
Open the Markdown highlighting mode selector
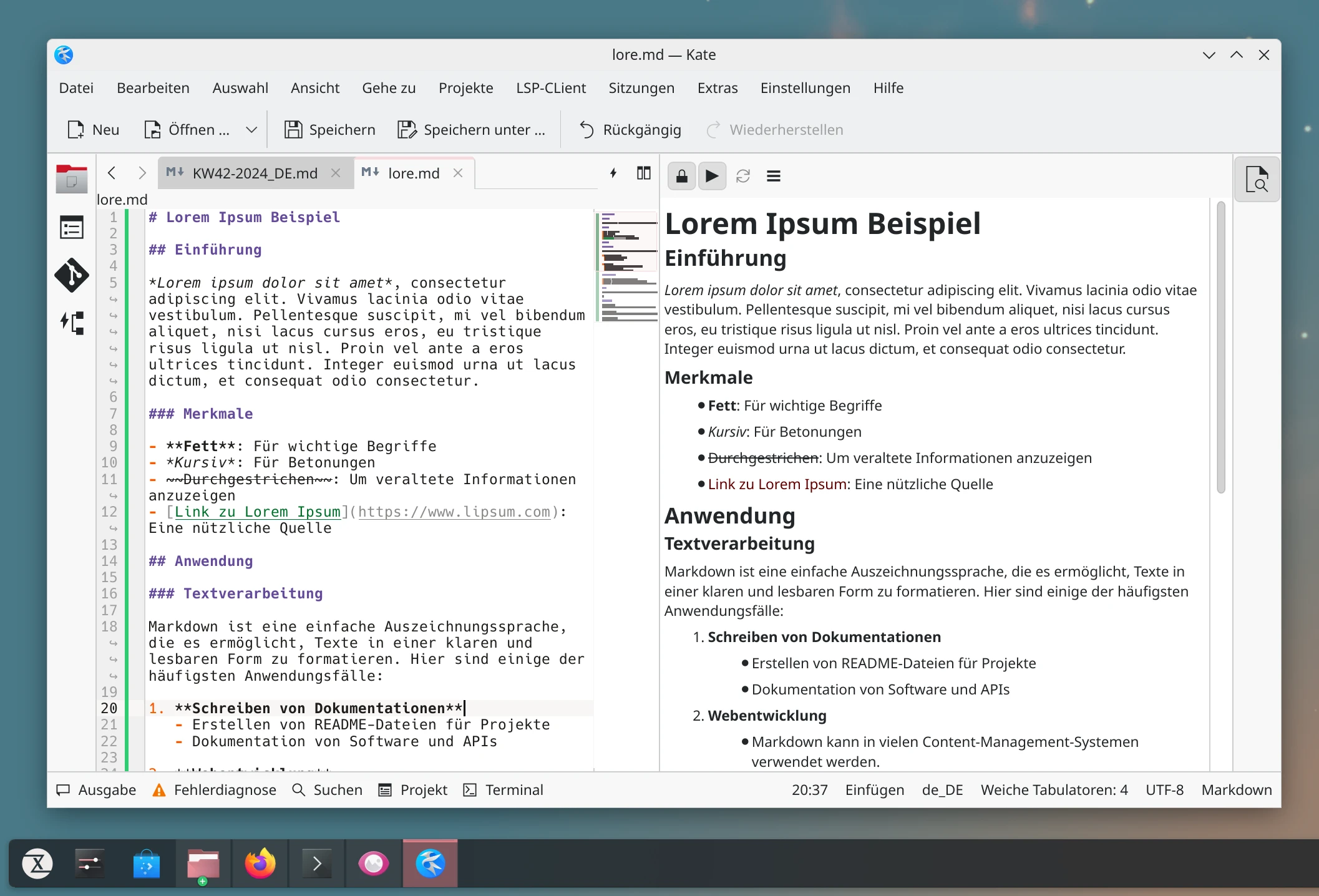tap(1236, 790)
